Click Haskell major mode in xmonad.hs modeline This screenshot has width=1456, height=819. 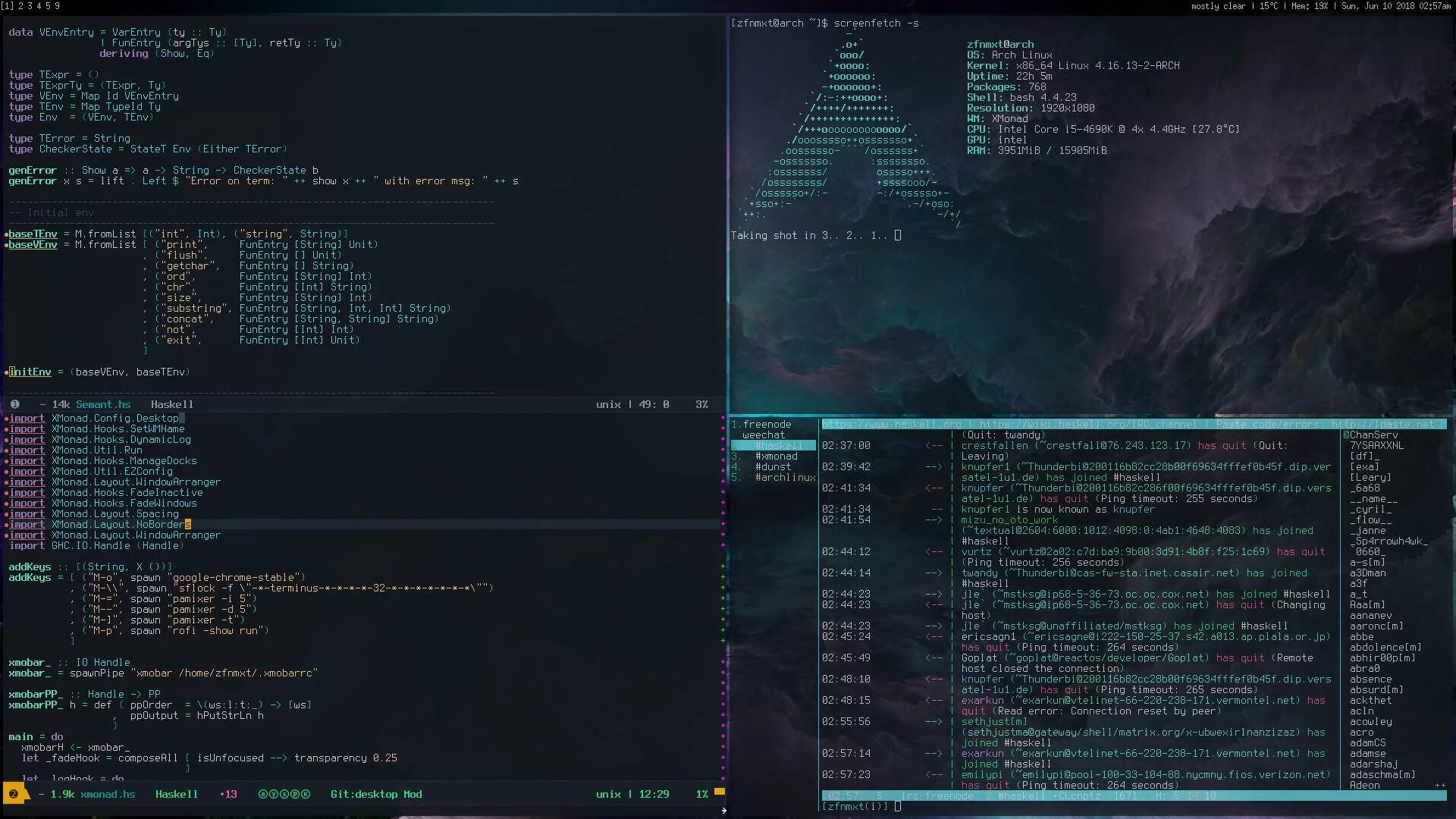click(176, 794)
